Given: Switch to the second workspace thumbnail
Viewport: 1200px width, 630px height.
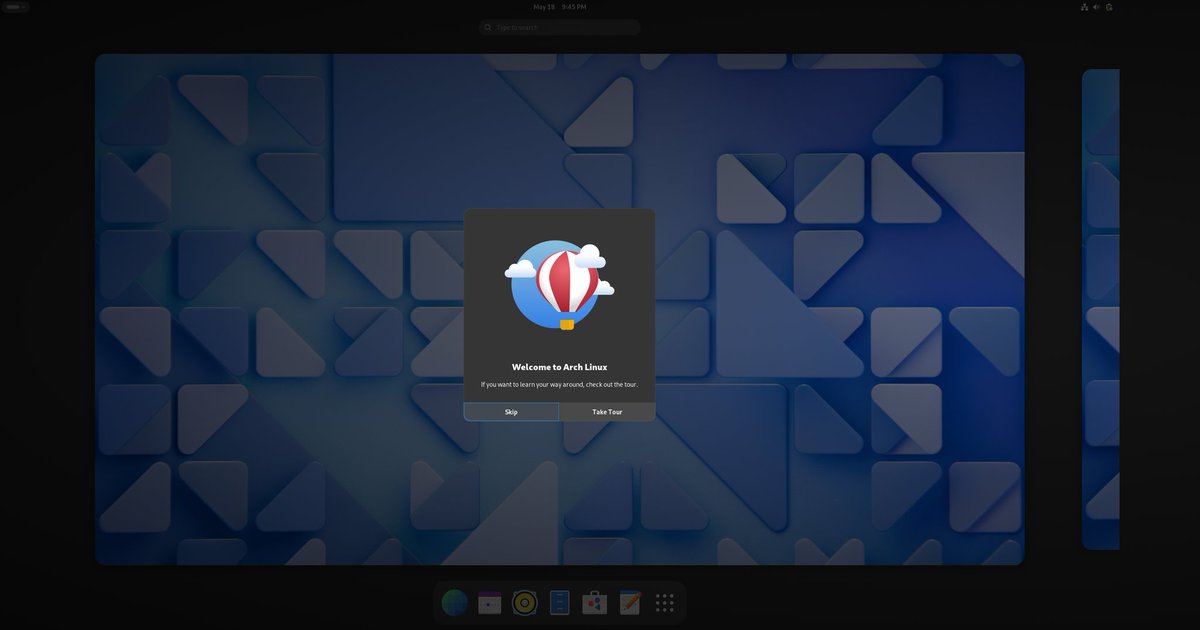Looking at the screenshot, I should point(1100,309).
